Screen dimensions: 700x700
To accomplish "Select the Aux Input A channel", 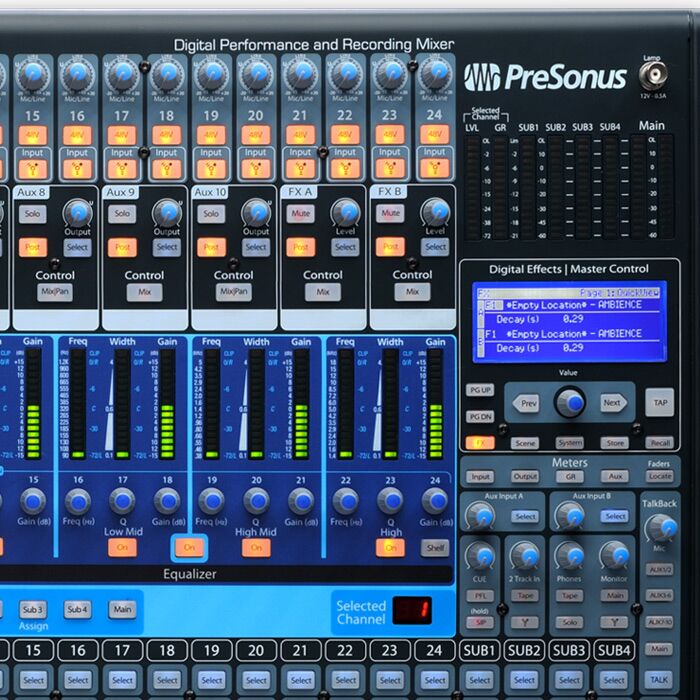I will [x=525, y=517].
